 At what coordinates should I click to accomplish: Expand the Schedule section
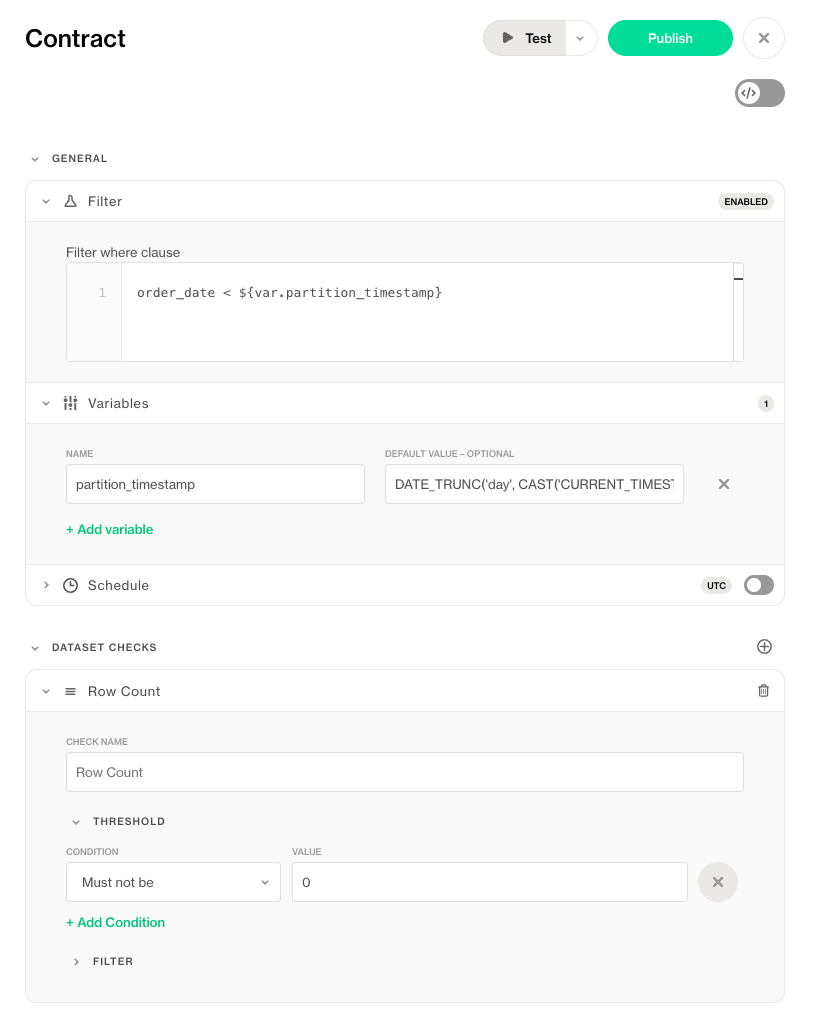pos(46,585)
